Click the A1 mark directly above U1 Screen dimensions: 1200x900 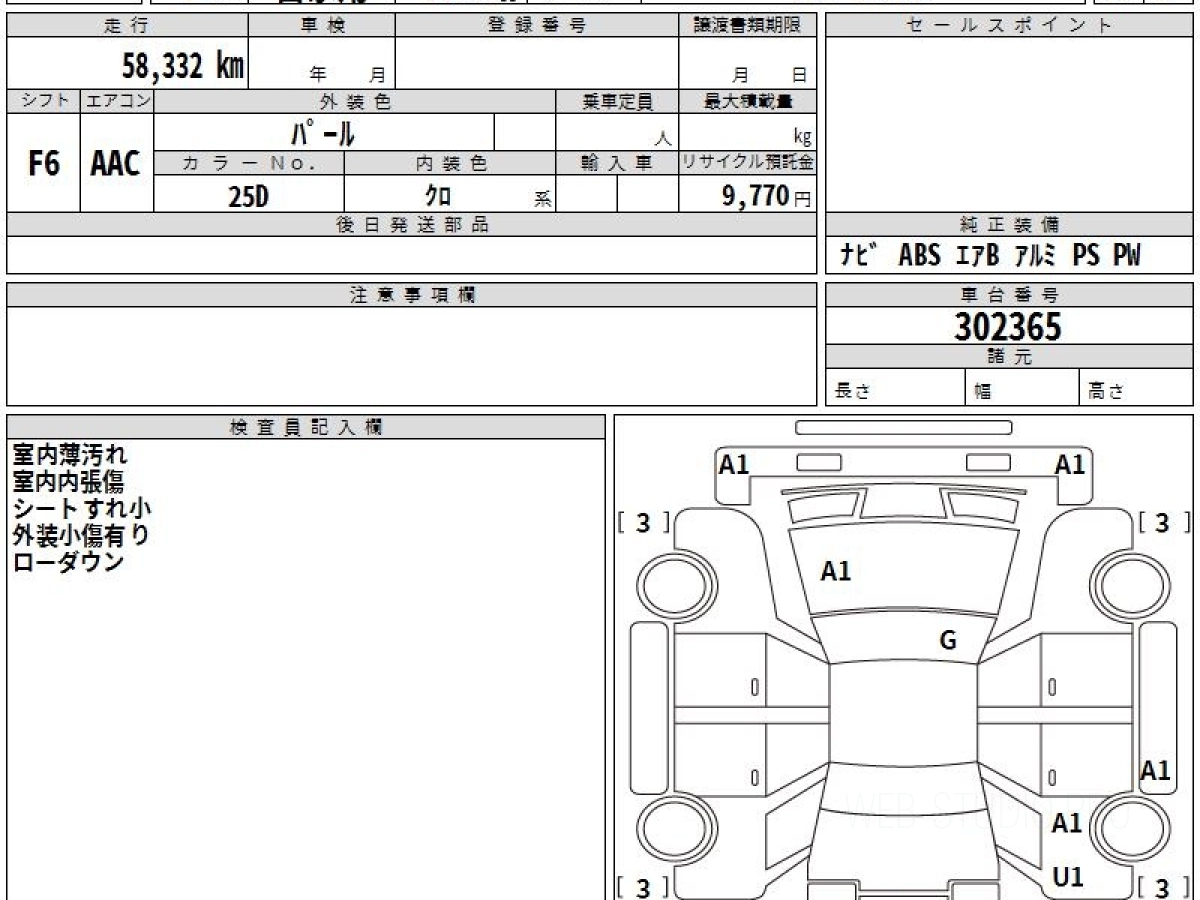tap(1067, 823)
